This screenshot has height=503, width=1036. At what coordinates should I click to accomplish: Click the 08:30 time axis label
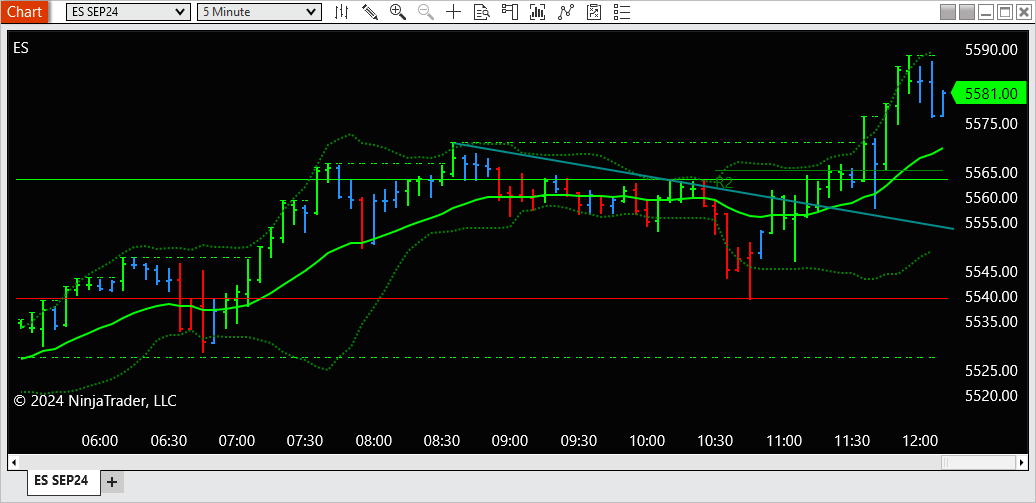tap(441, 441)
